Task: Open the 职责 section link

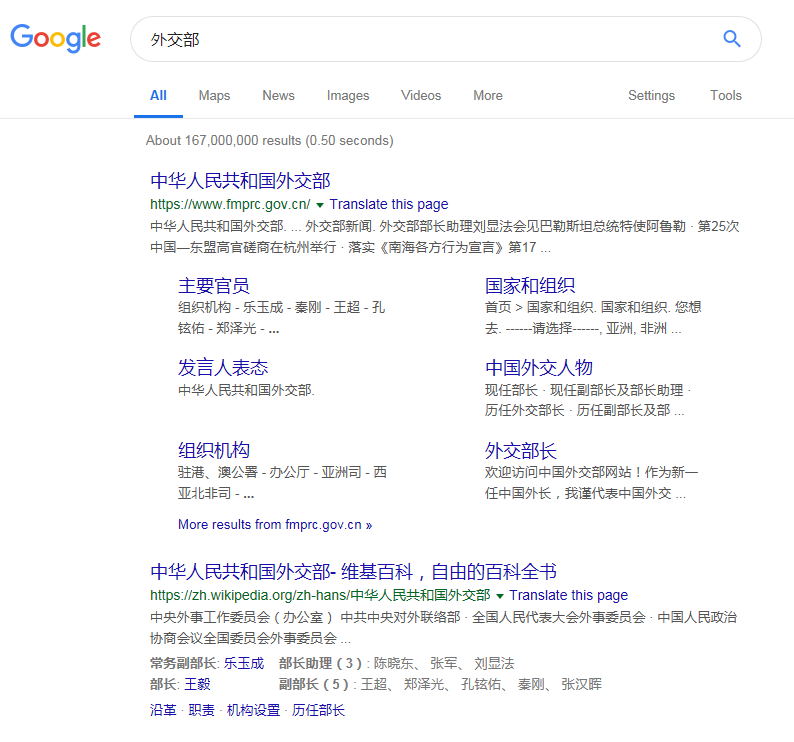Action: click(202, 710)
